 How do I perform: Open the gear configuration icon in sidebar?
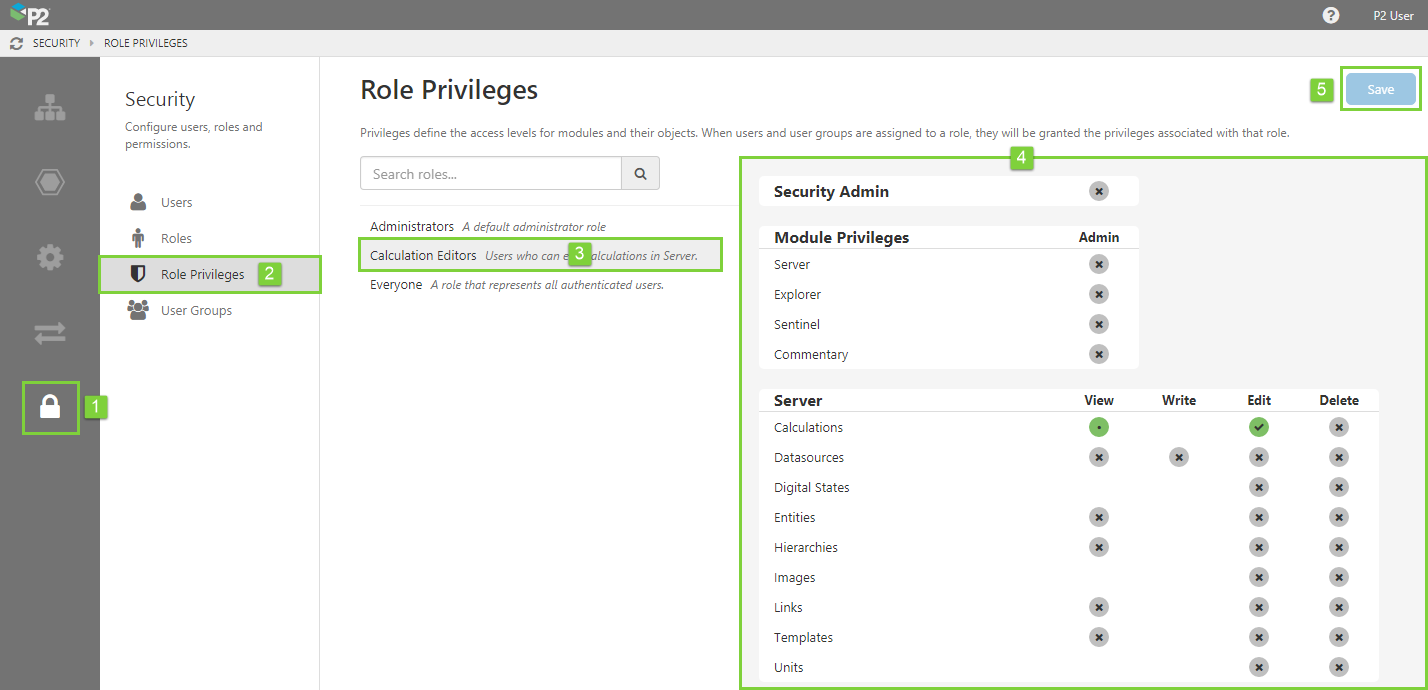click(50, 257)
